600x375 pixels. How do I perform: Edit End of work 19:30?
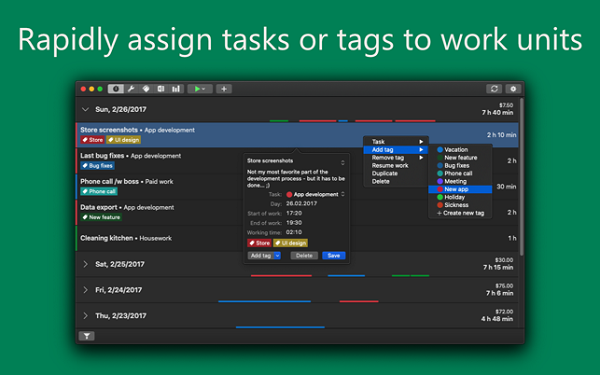pos(294,223)
